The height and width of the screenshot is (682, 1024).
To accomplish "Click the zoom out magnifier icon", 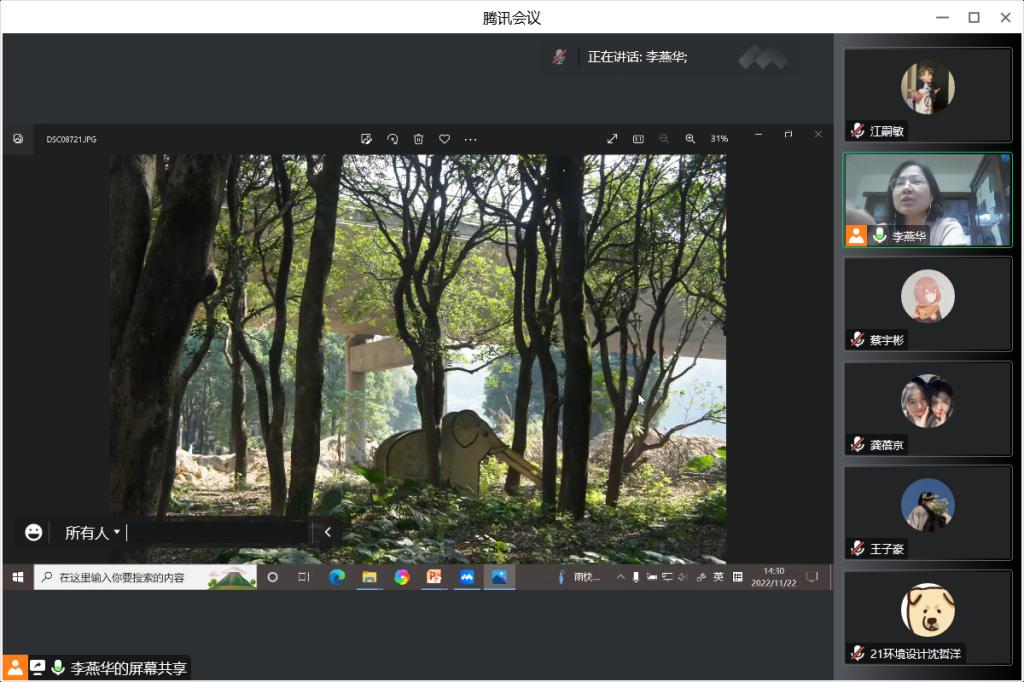I will coord(664,139).
